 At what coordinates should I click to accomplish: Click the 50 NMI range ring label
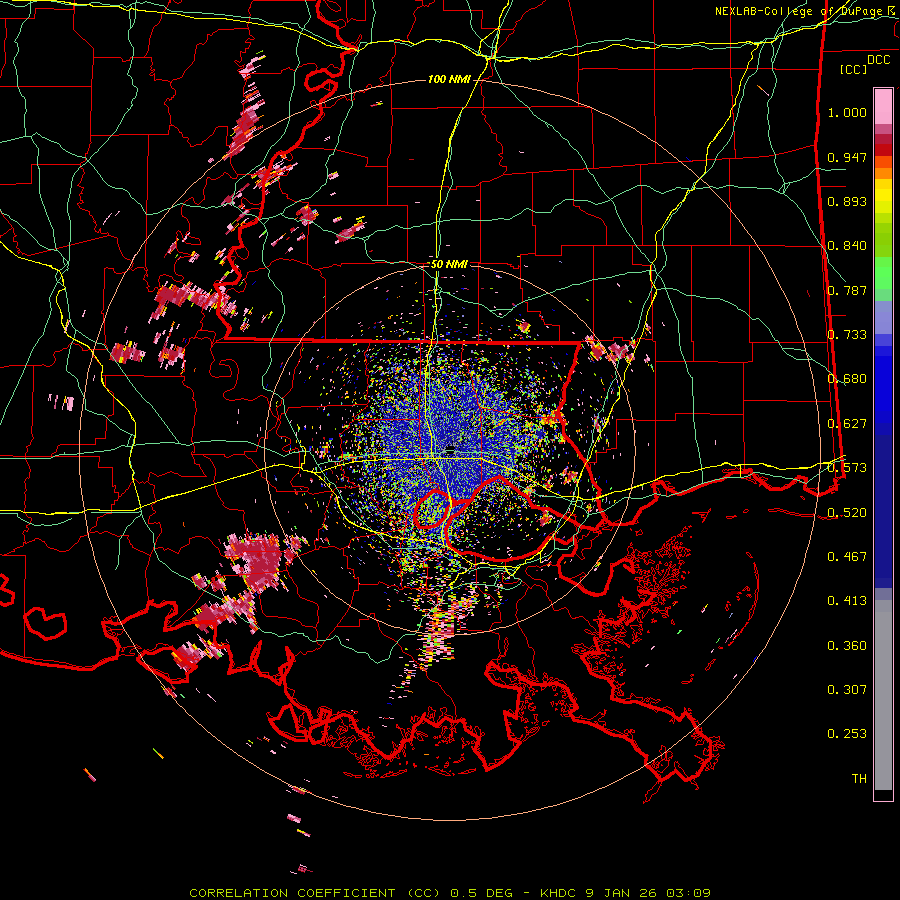pyautogui.click(x=449, y=264)
